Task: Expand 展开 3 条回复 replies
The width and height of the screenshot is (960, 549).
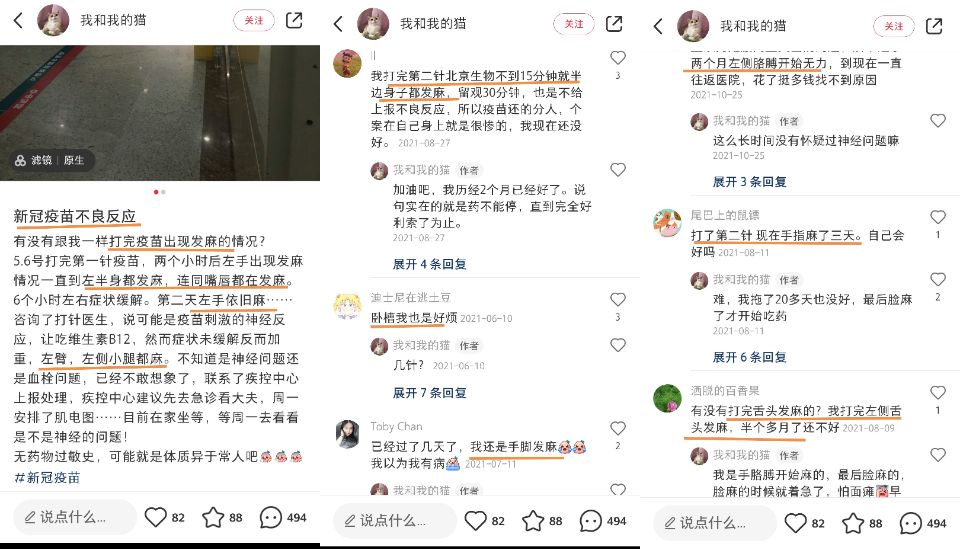Action: [749, 182]
